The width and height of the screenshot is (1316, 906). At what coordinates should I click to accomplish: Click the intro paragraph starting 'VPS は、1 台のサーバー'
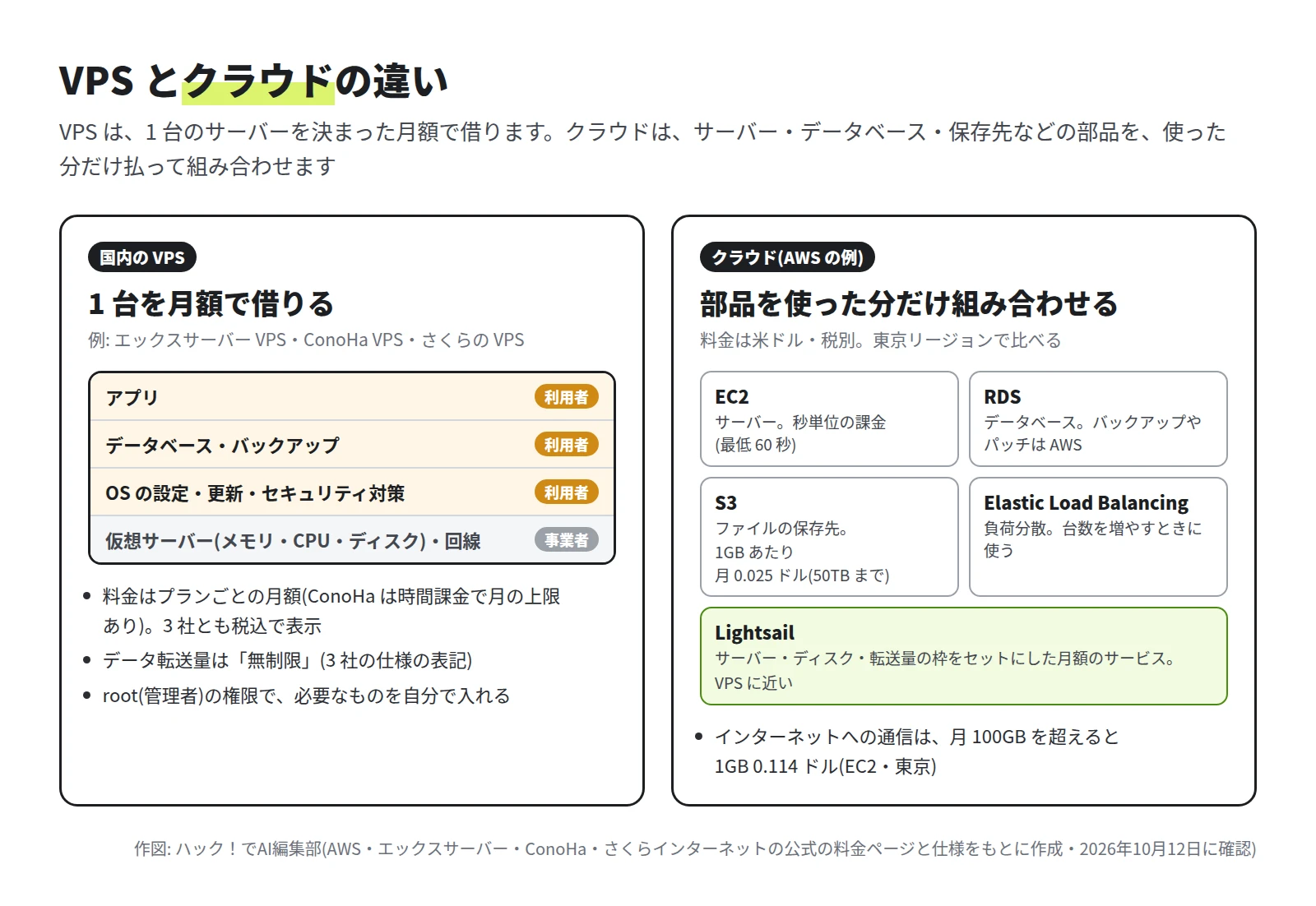(642, 149)
